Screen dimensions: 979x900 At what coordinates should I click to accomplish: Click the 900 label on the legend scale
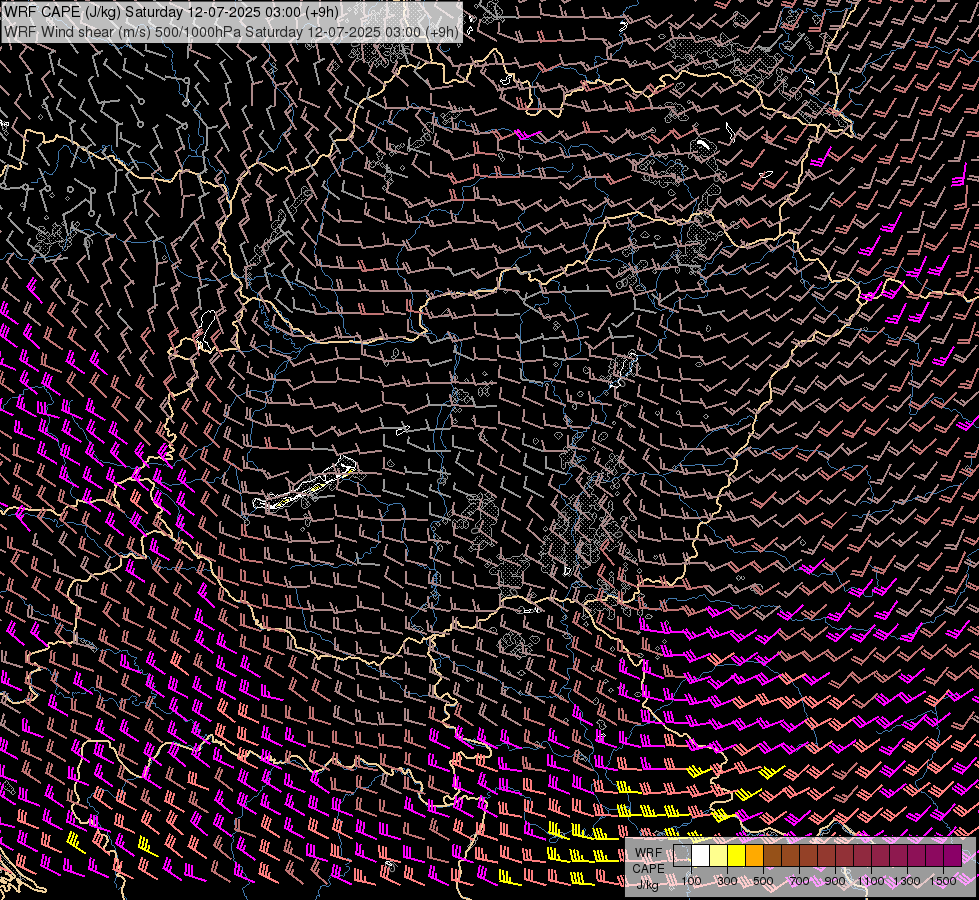835,881
